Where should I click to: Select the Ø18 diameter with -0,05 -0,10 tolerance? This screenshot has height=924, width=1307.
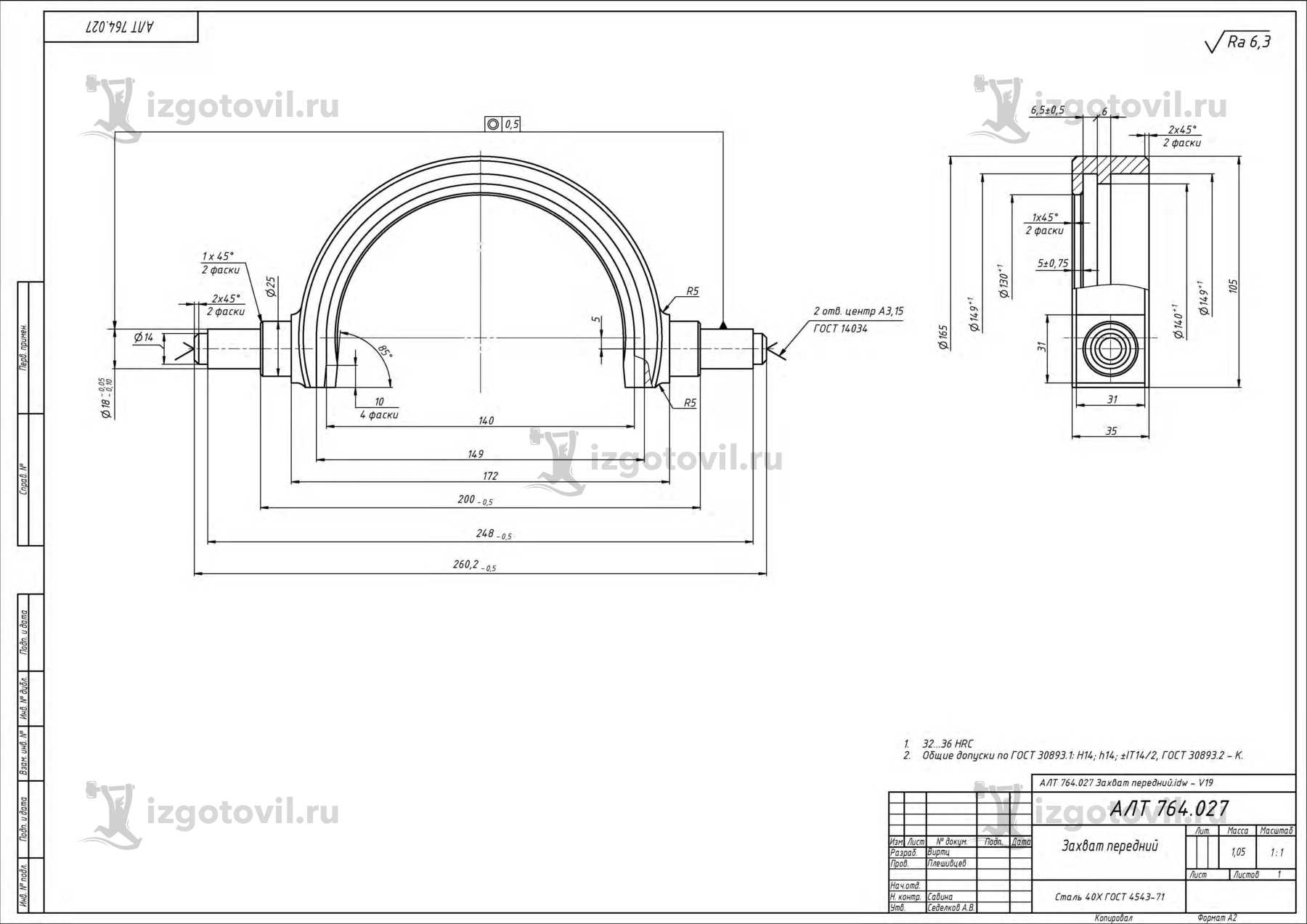point(106,397)
